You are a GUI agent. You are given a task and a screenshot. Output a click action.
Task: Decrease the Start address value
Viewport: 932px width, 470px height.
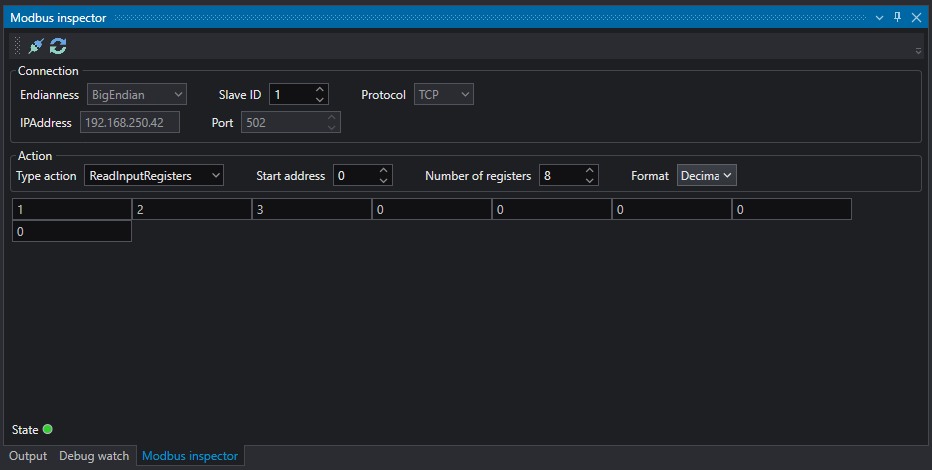[x=384, y=180]
